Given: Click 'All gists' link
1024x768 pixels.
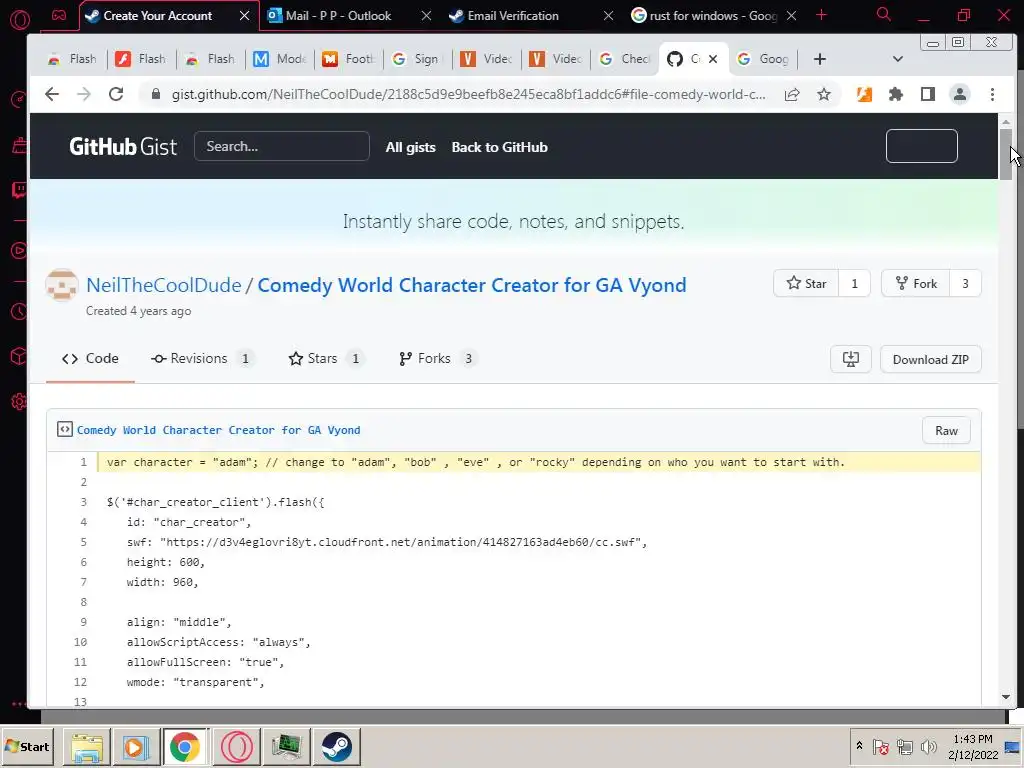Looking at the screenshot, I should [x=410, y=147].
